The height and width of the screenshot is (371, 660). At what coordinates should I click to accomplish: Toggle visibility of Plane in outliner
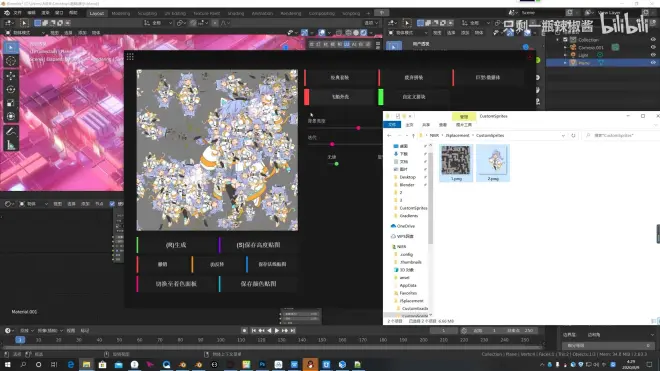653,62
